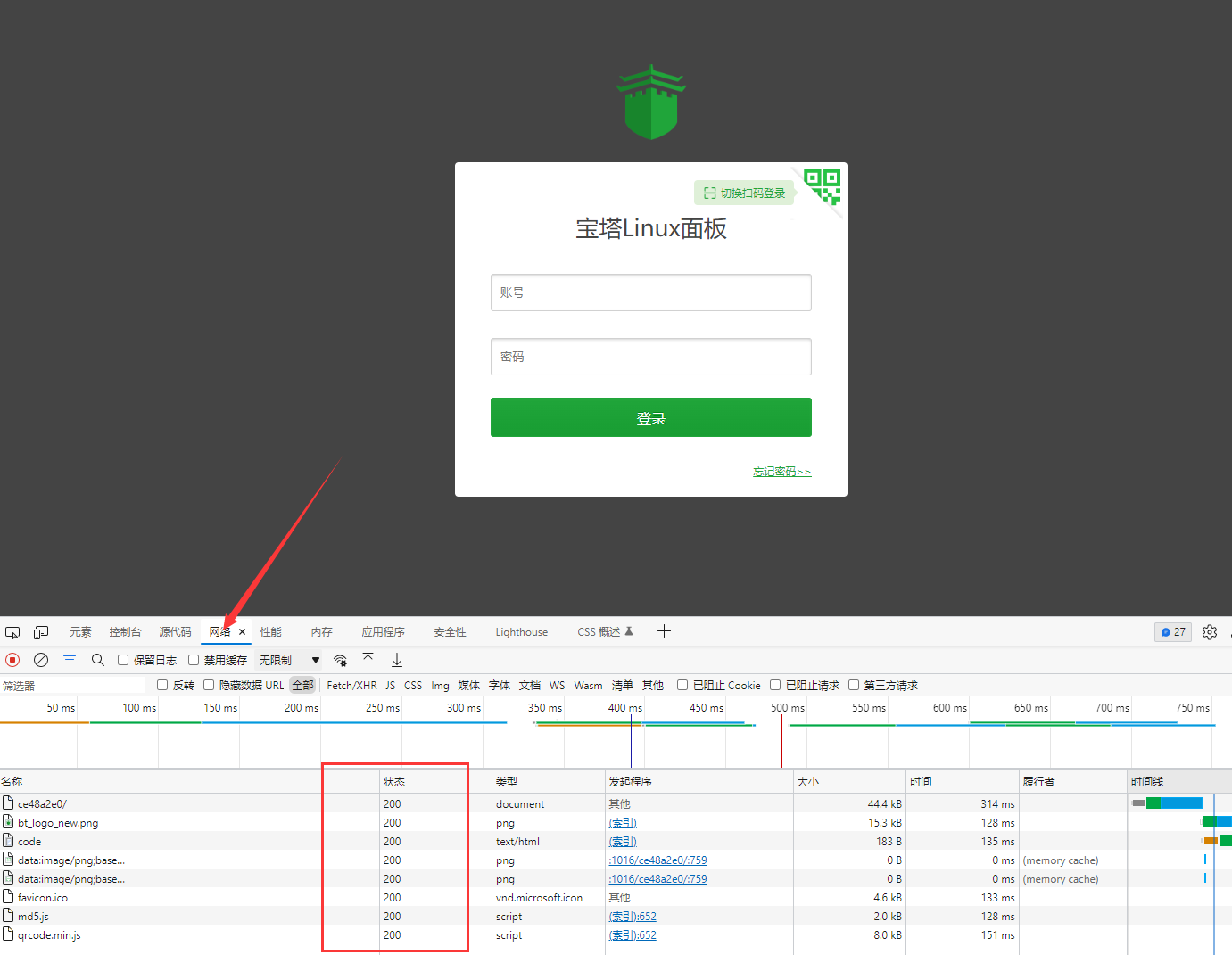Viewport: 1232px width, 955px height.
Task: Sort by the 状态 column header
Action: (x=435, y=781)
